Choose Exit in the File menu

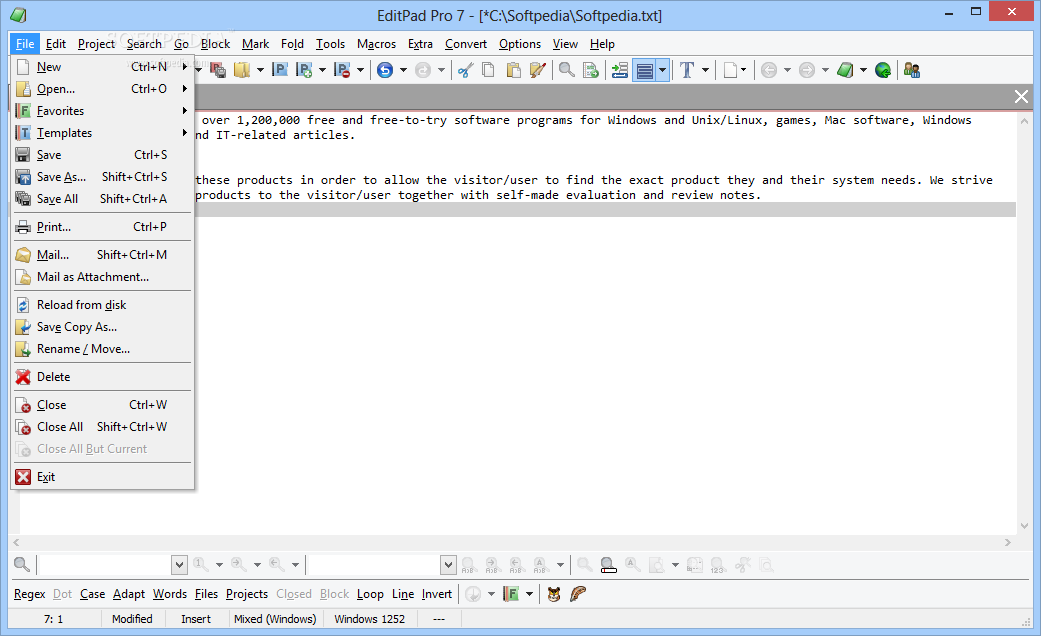pos(102,477)
